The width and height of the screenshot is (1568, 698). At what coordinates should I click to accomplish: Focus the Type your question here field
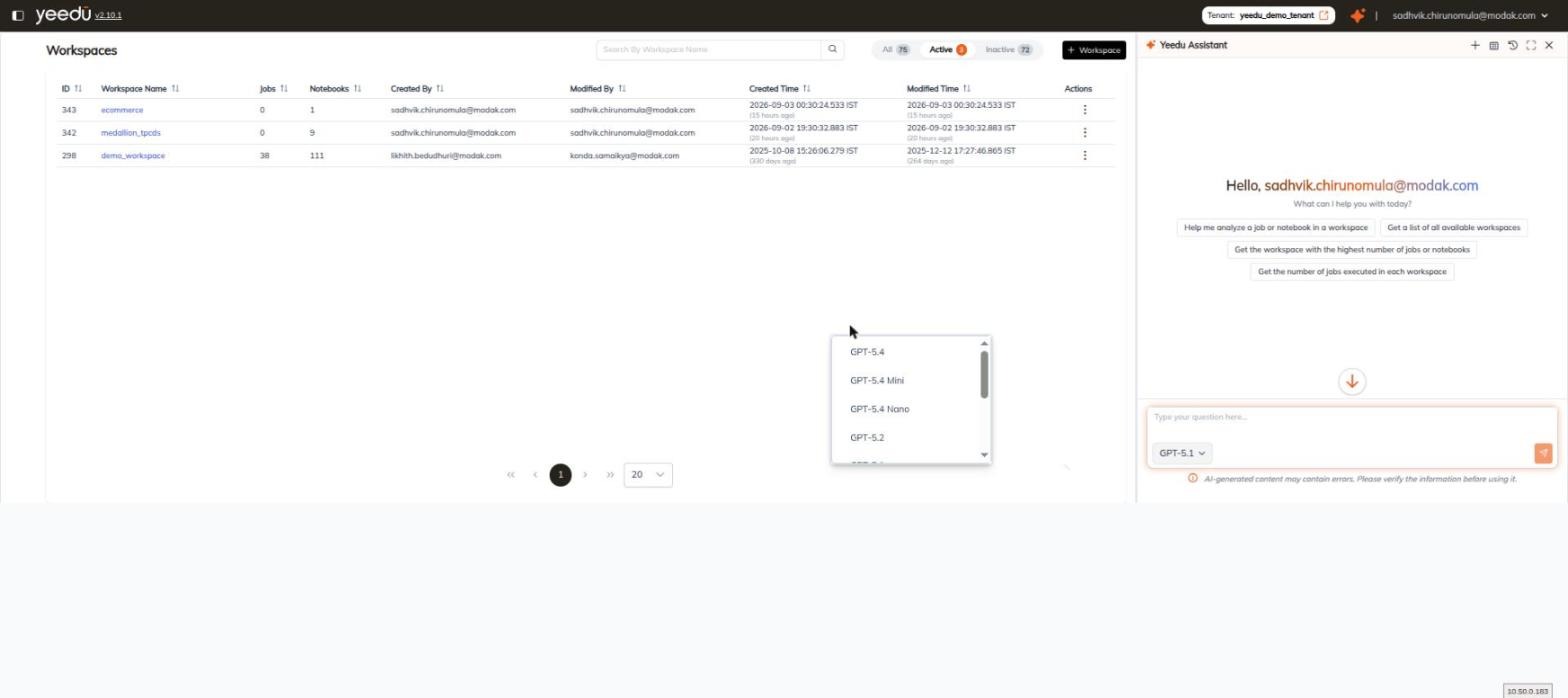coord(1352,418)
